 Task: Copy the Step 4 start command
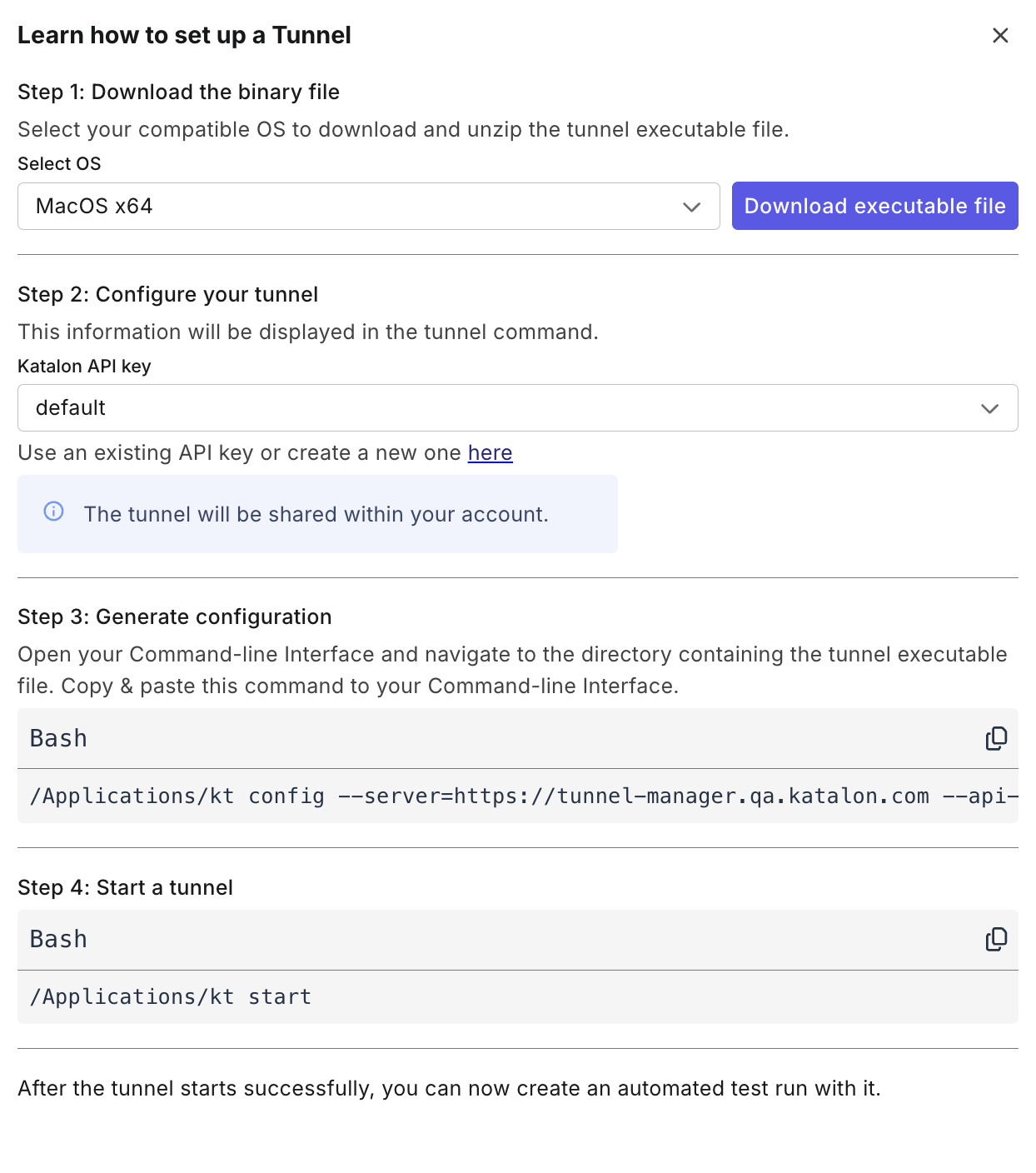[996, 939]
